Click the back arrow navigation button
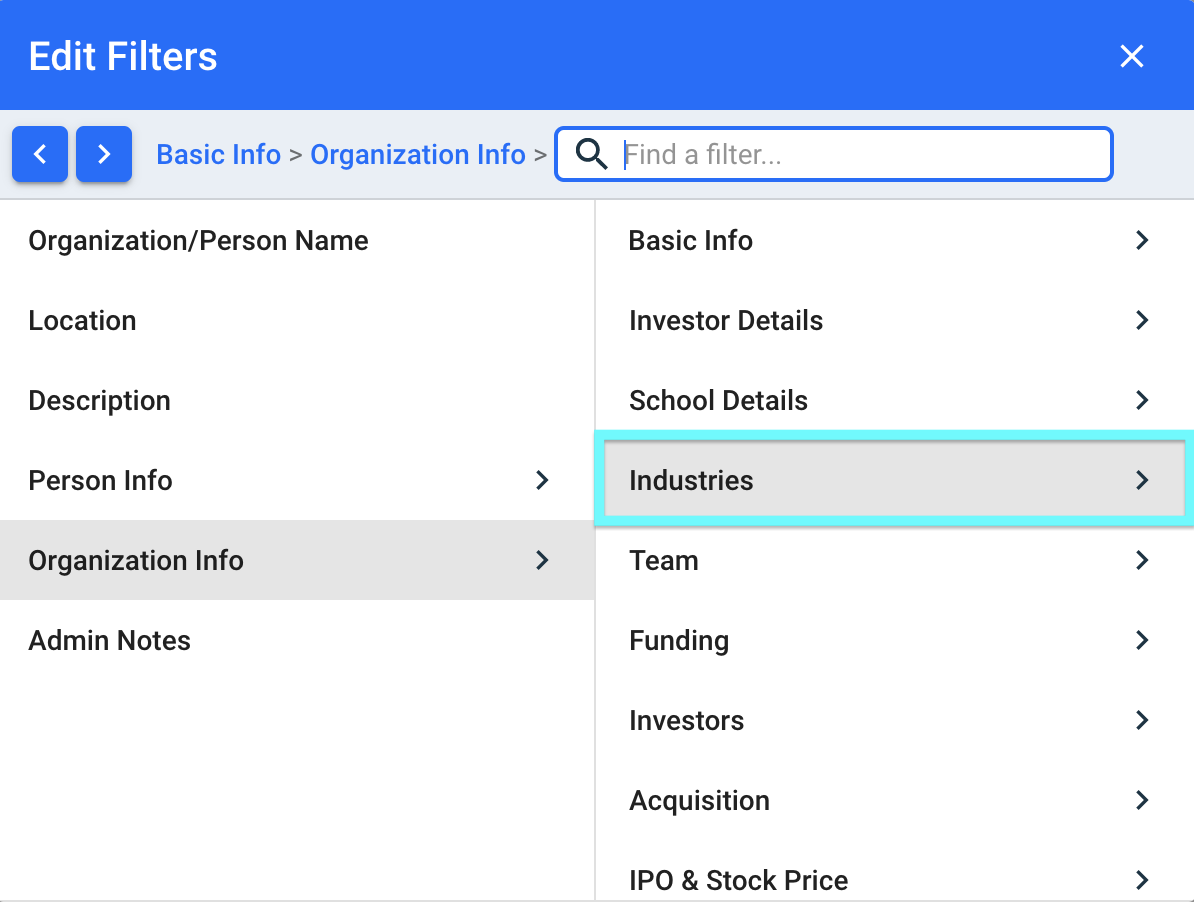 click(40, 155)
